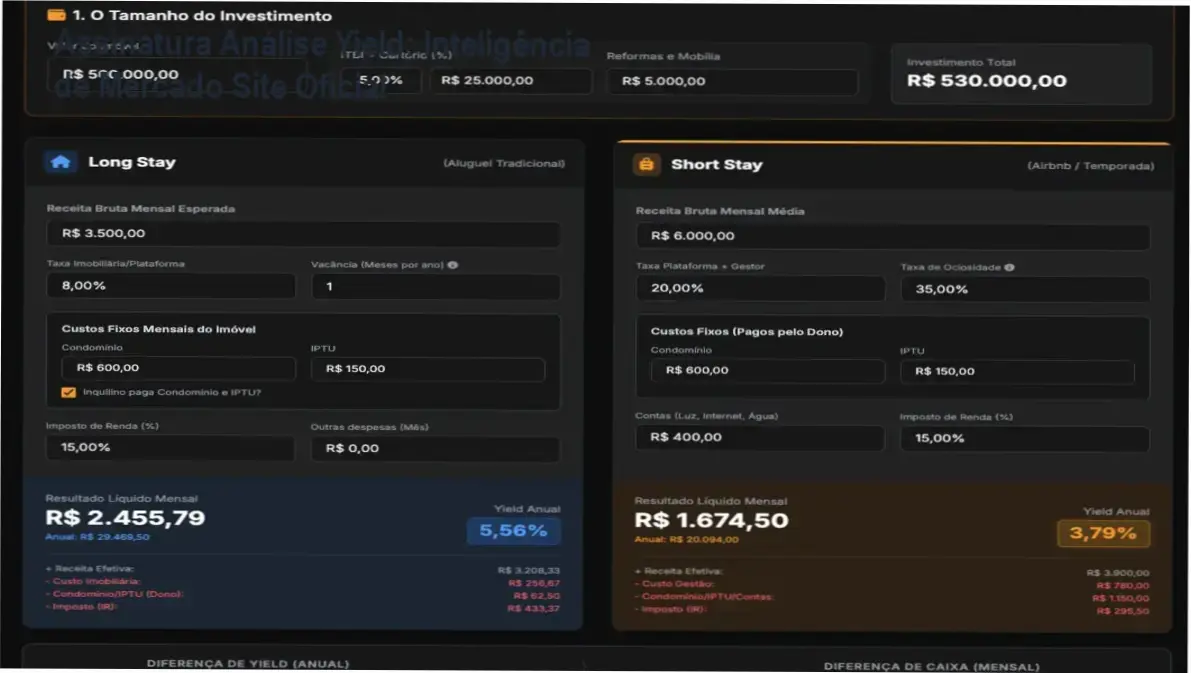Edit Taxa Plataforma + Gestor field 20,00%
The image size is (1191, 673).
(x=760, y=289)
